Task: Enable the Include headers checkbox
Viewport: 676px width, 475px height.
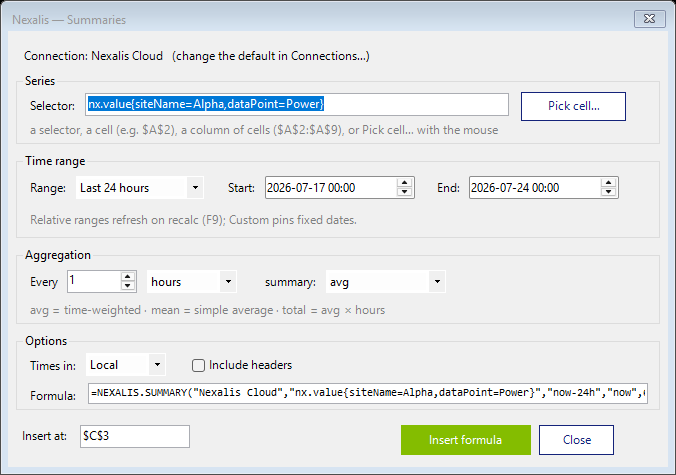Action: 198,366
